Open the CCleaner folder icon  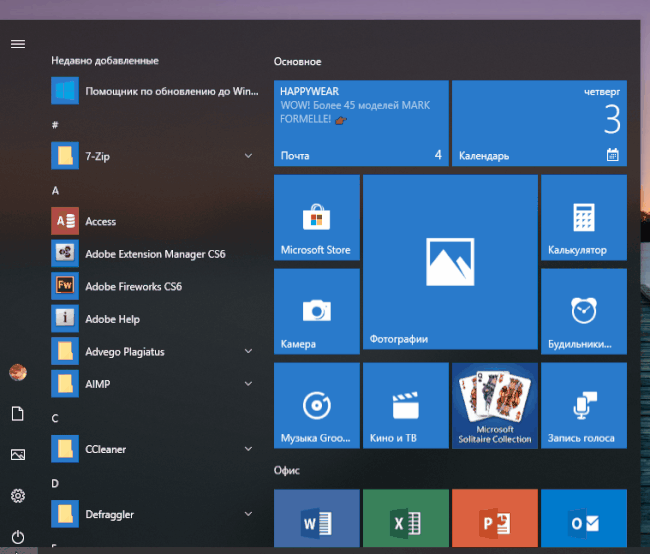coord(65,449)
